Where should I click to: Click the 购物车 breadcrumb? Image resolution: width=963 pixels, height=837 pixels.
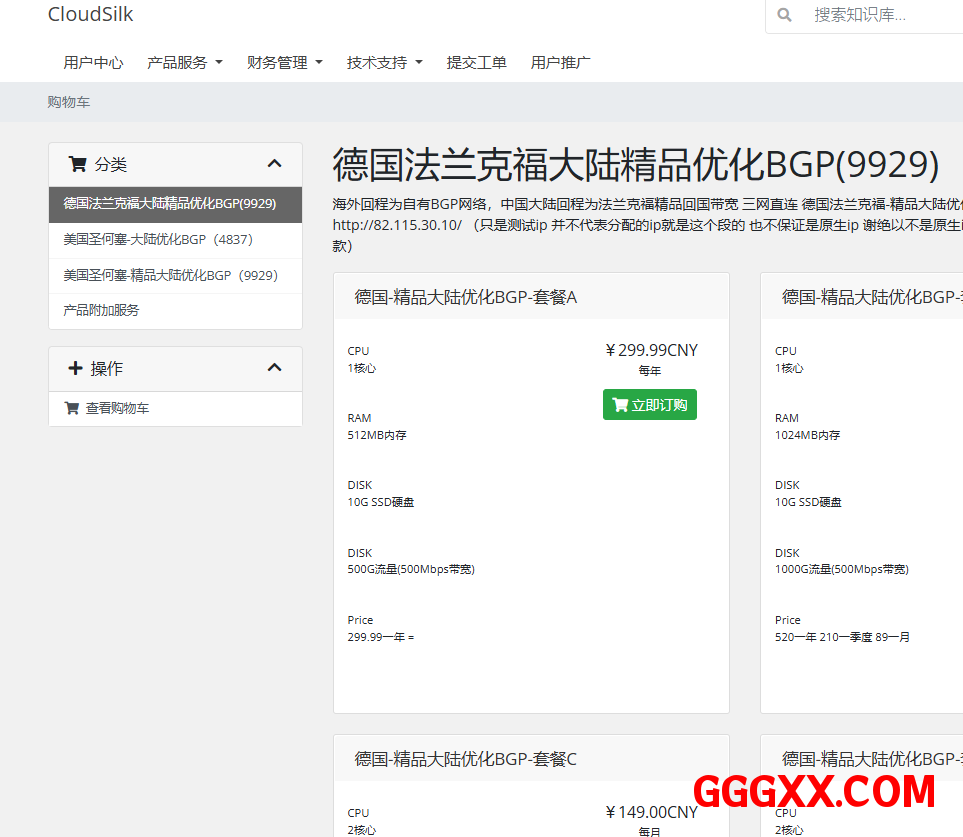coord(68,102)
